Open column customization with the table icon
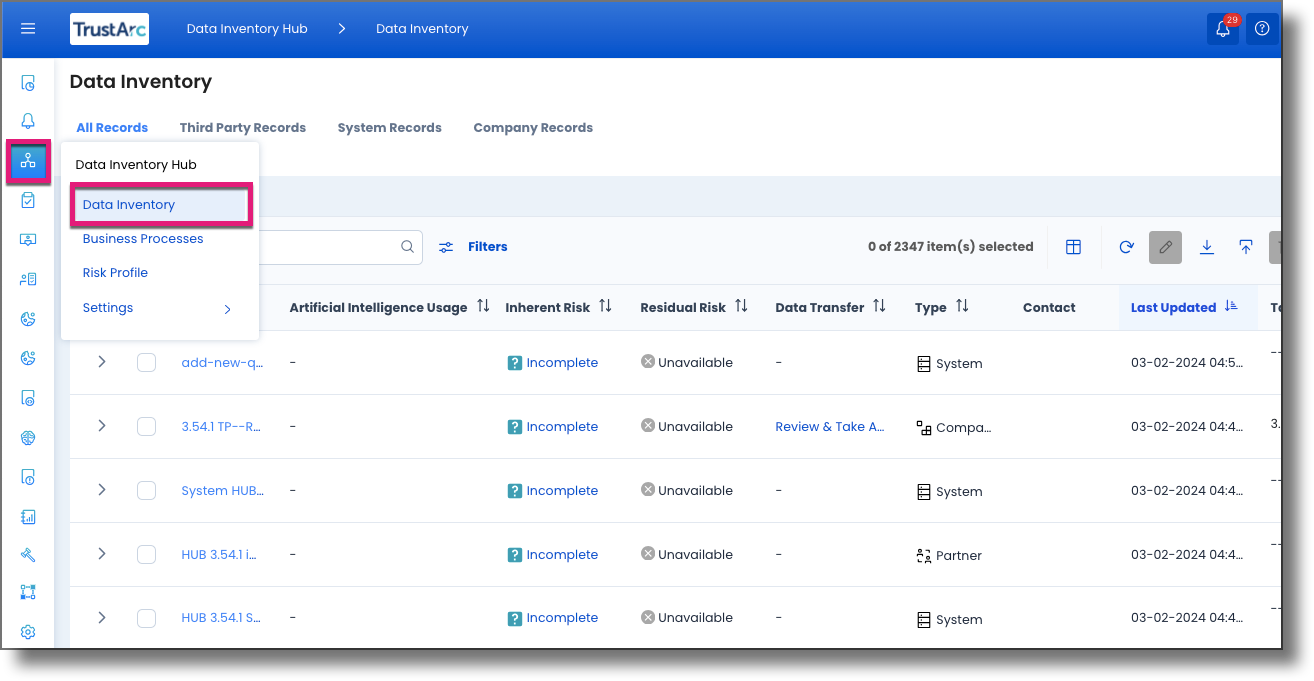This screenshot has height=681, width=1314. pyautogui.click(x=1073, y=247)
